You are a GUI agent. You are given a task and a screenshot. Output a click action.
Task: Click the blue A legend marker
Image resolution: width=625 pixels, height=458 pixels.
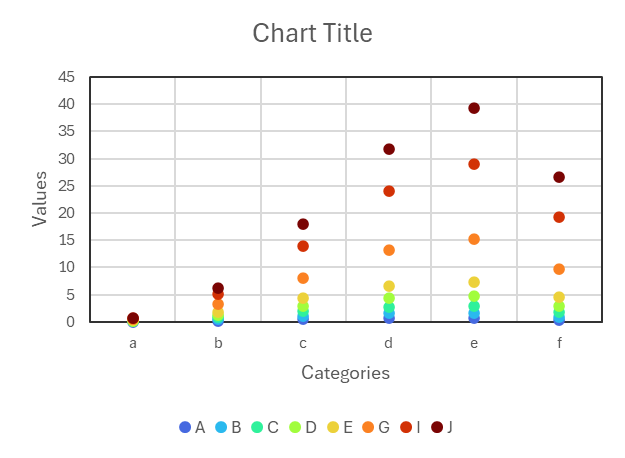tap(185, 427)
